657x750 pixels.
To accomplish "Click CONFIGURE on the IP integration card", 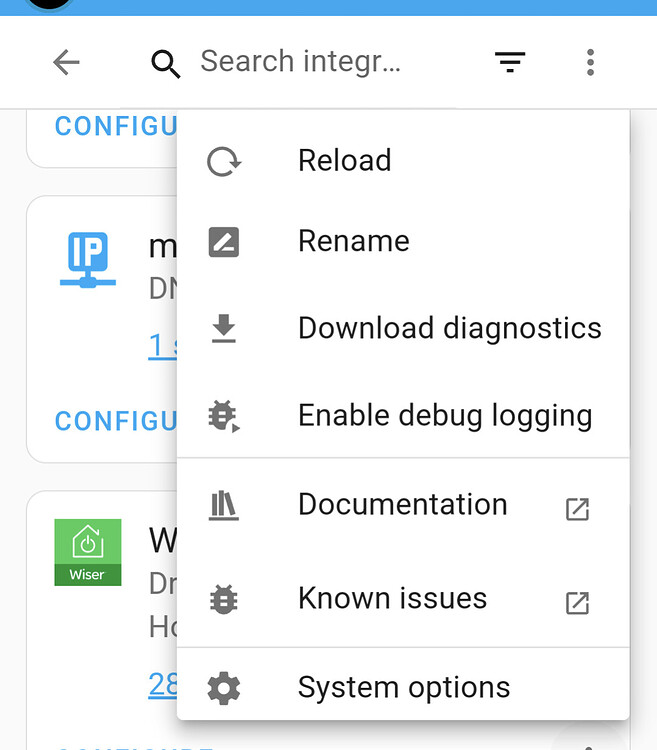I will pos(116,421).
